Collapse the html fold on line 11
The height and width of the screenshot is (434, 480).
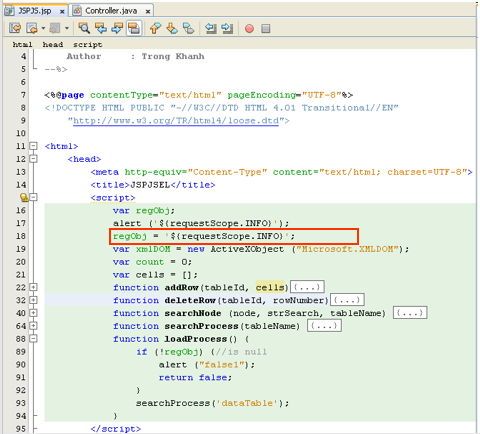(x=33, y=146)
